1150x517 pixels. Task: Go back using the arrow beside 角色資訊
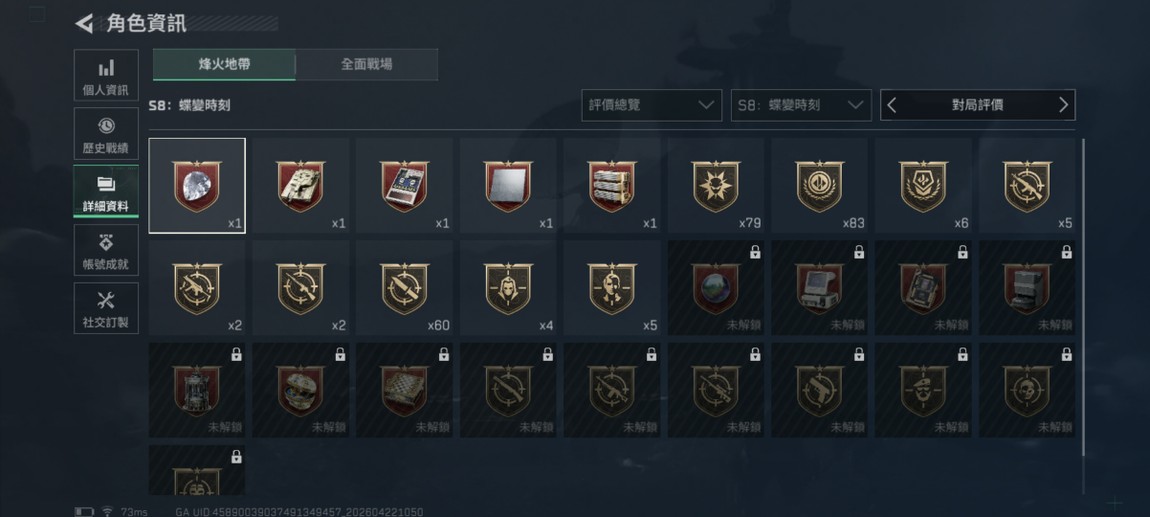coord(84,23)
